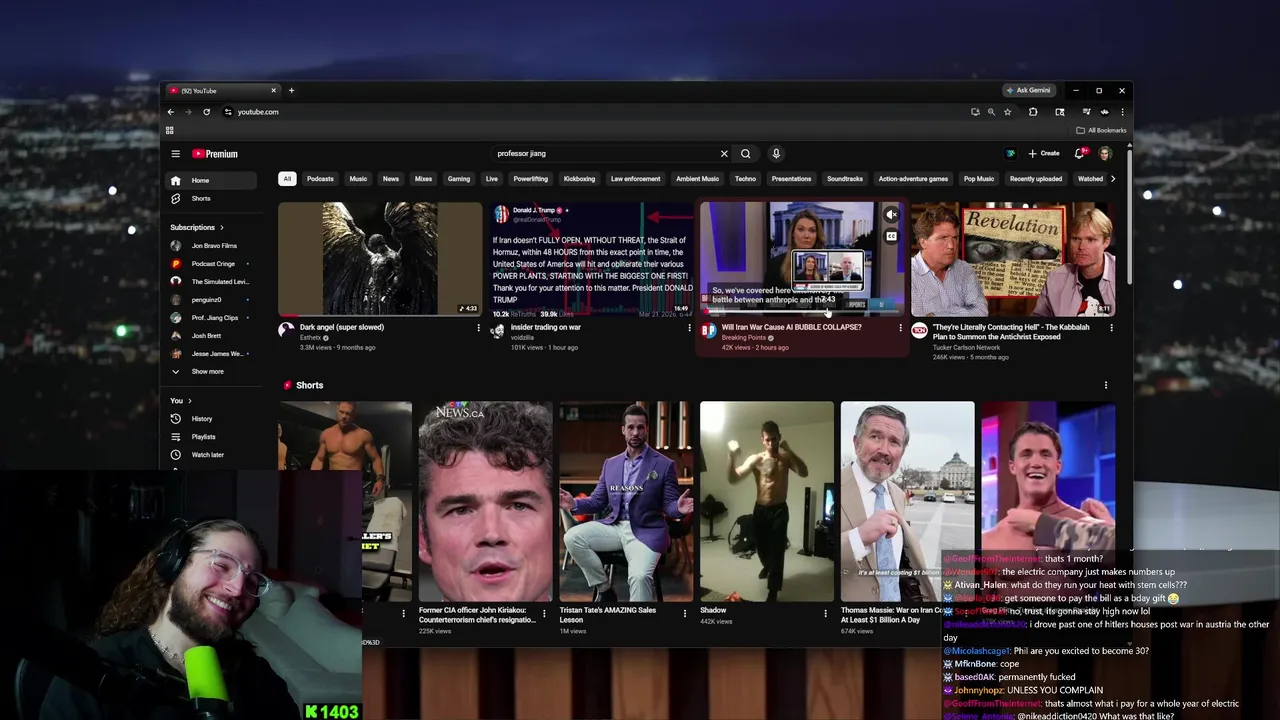
Task: Select the Gaming filter chip
Action: [x=459, y=179]
